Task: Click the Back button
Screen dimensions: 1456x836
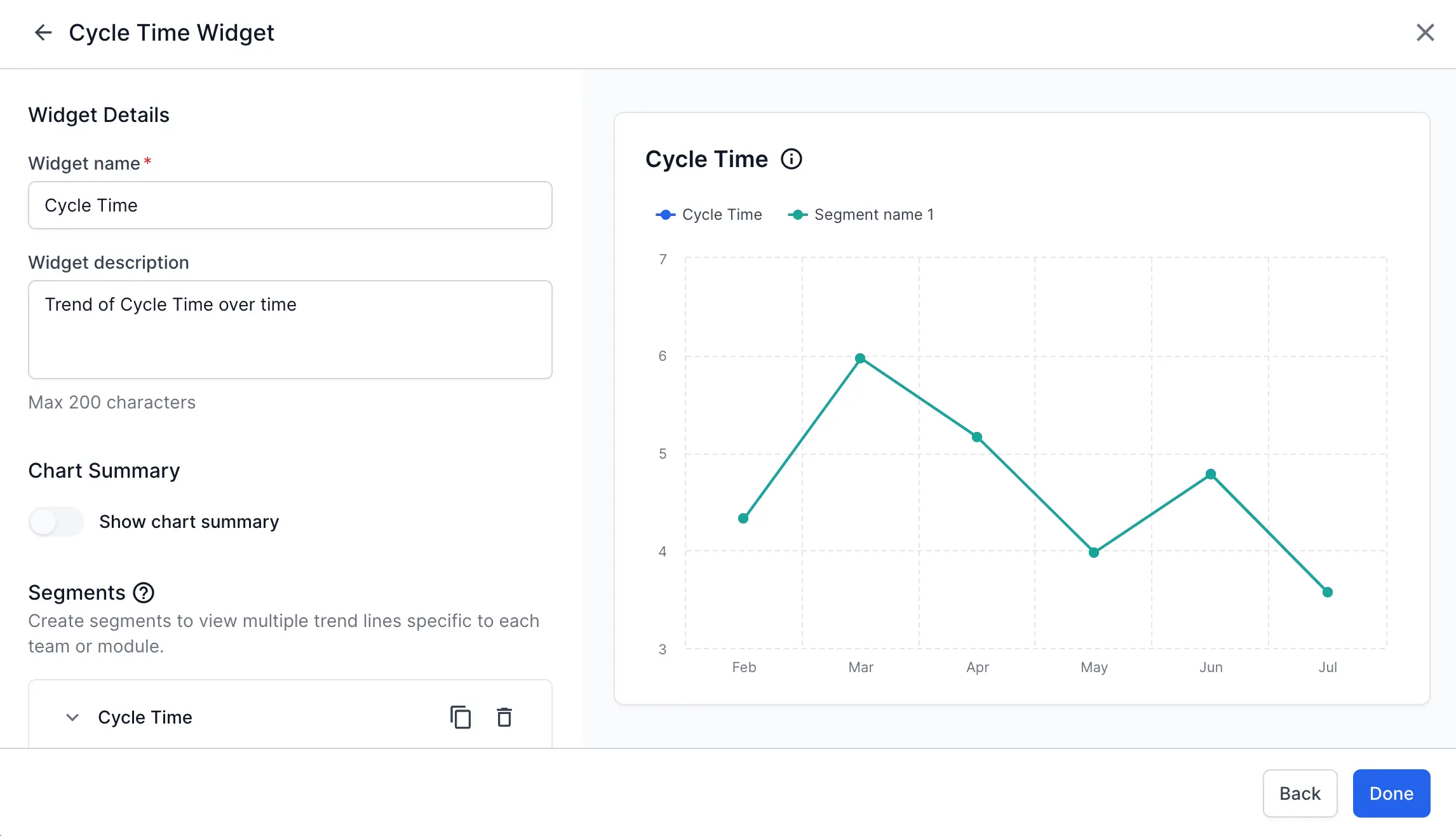Action: tap(1300, 793)
